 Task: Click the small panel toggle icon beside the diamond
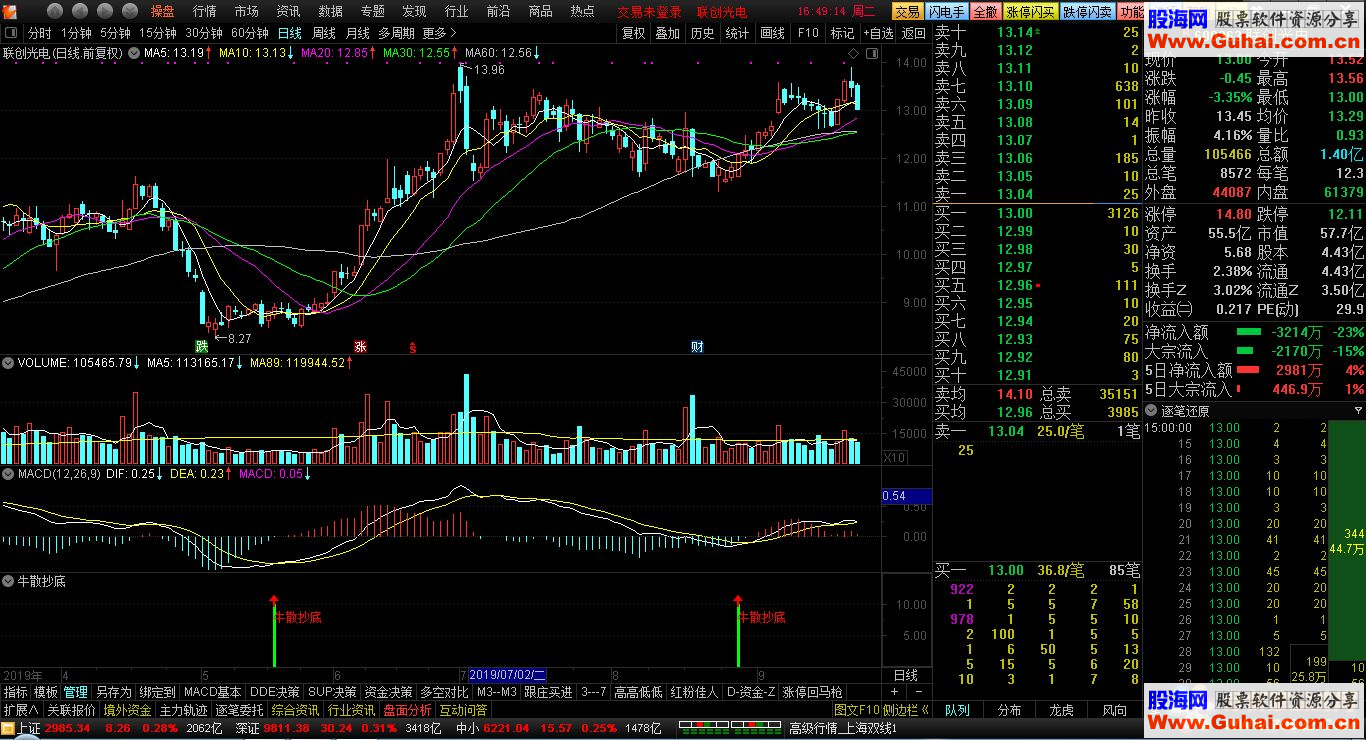point(870,52)
